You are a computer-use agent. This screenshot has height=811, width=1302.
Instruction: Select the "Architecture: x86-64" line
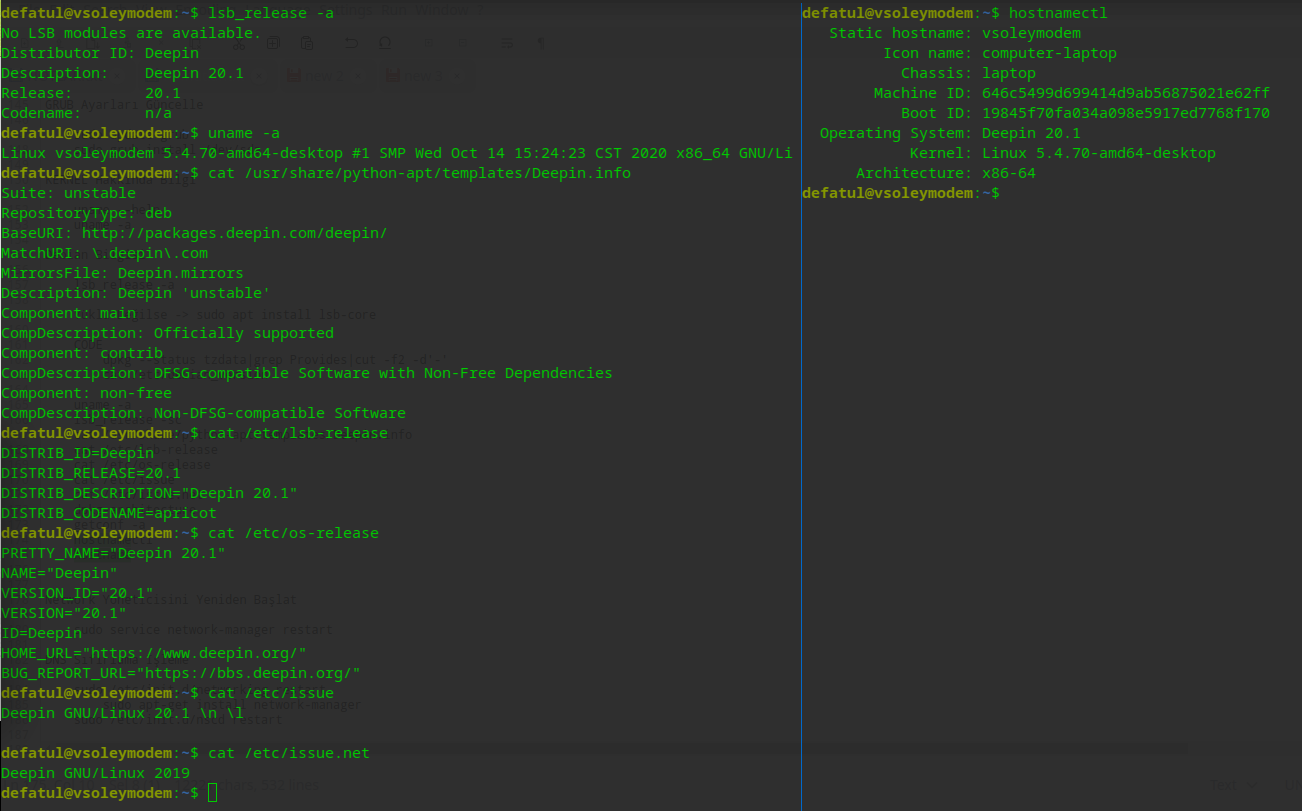(x=946, y=173)
